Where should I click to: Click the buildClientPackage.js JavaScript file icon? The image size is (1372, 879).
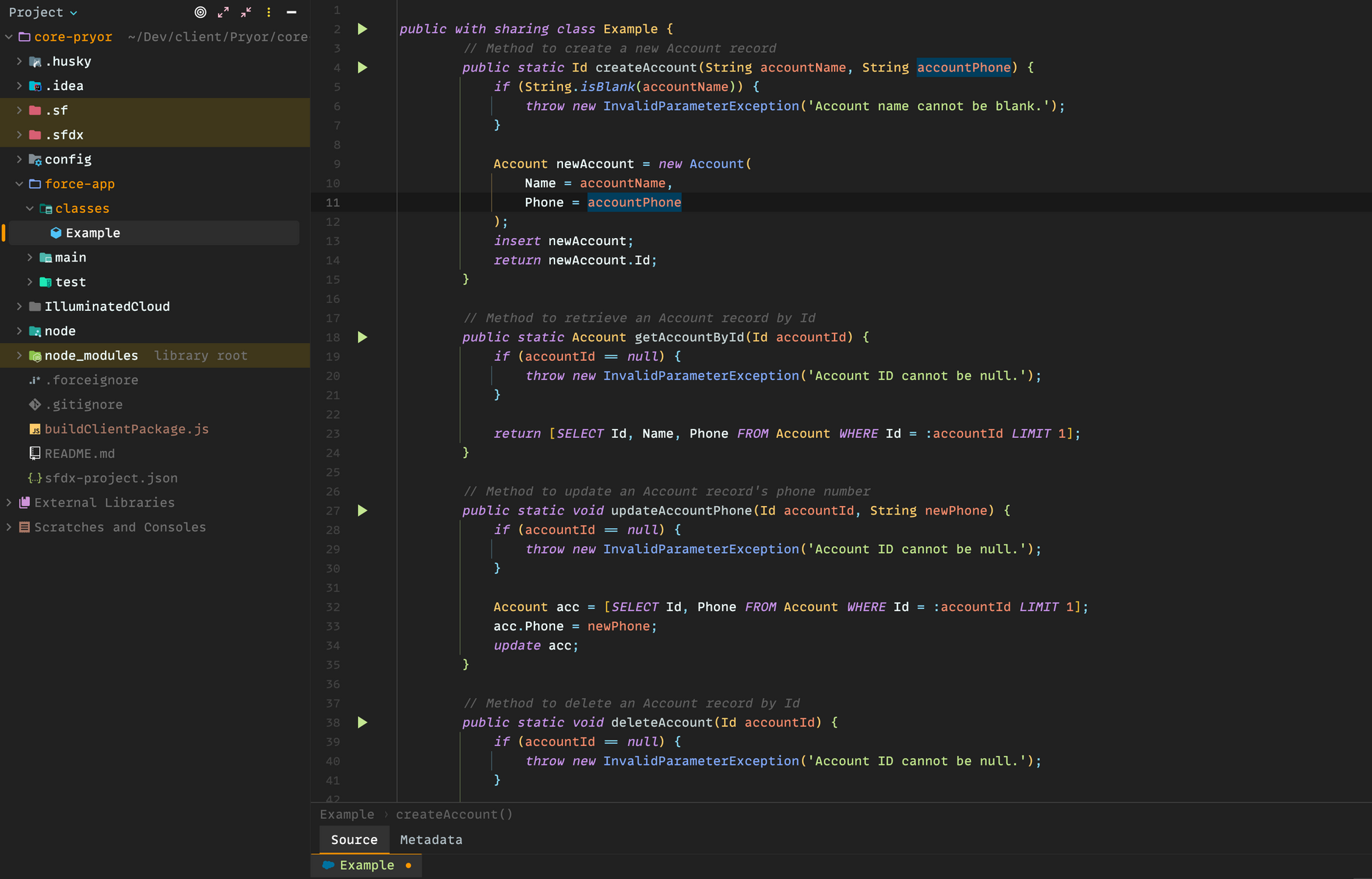[x=35, y=429]
